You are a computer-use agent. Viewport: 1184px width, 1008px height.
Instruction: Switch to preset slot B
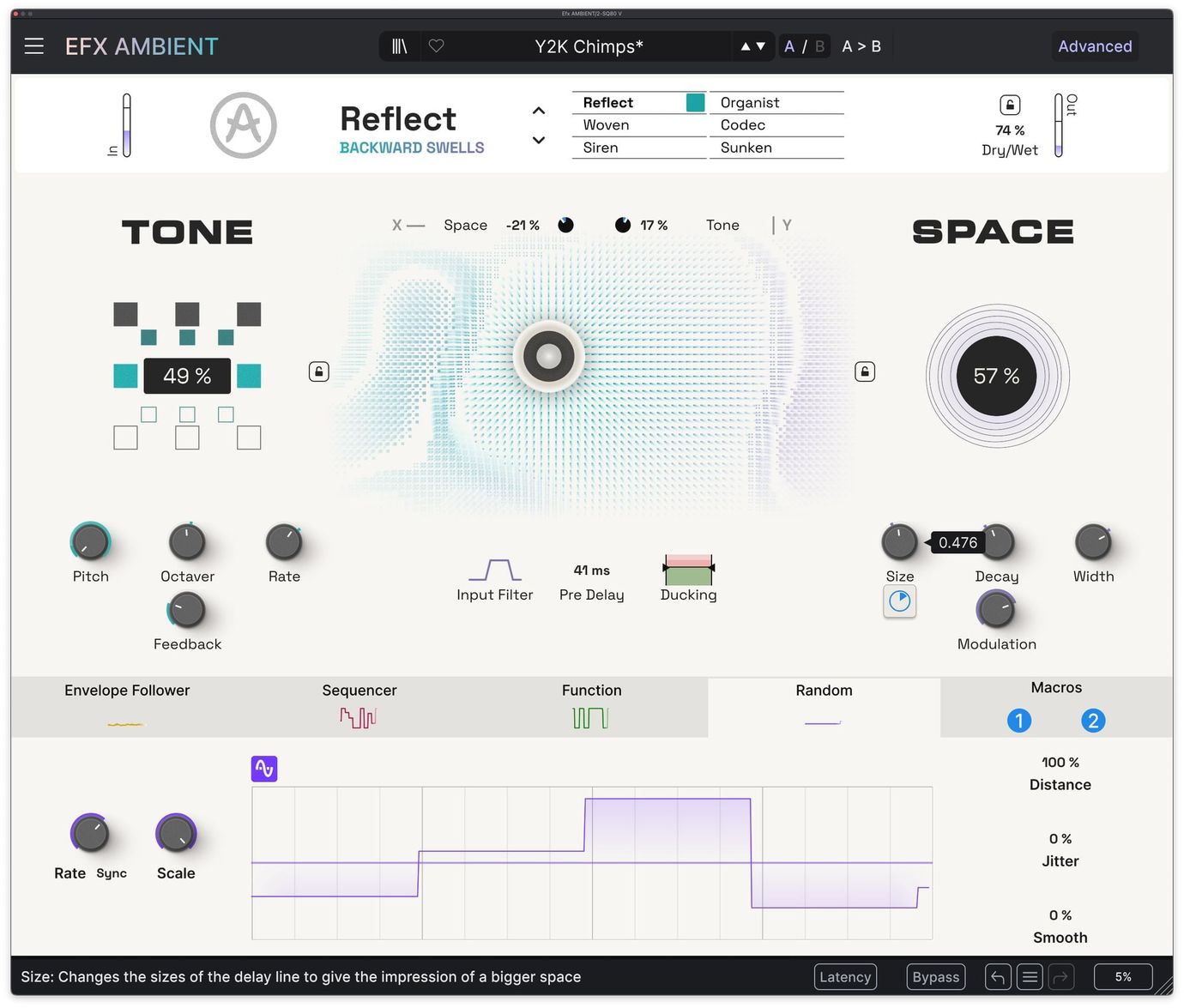819,46
